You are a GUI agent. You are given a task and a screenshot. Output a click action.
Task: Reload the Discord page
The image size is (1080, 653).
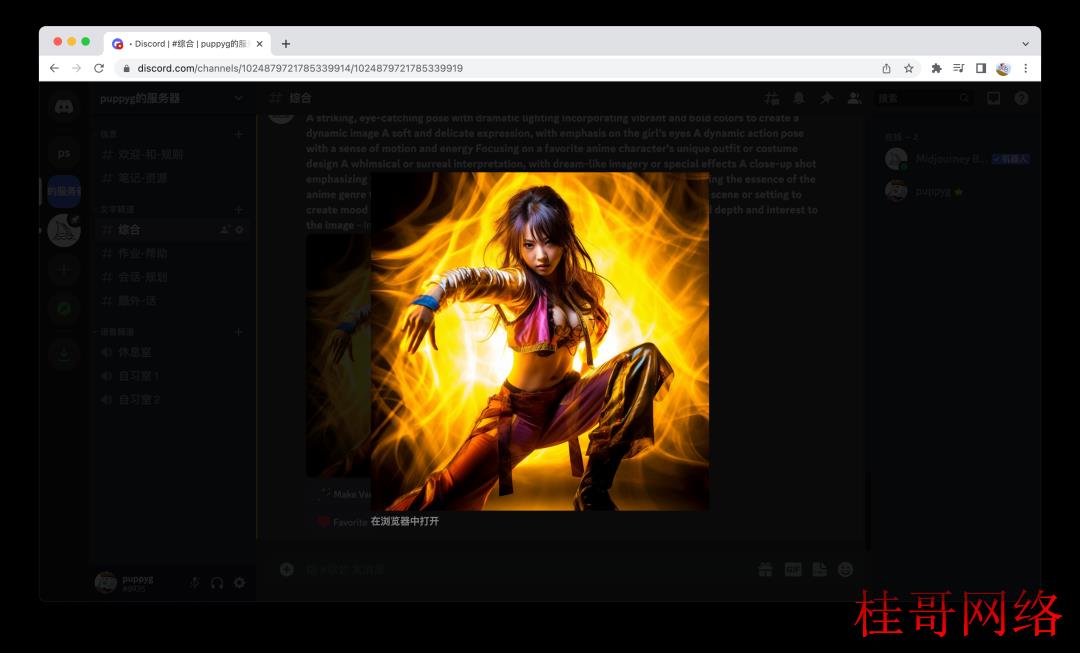99,68
